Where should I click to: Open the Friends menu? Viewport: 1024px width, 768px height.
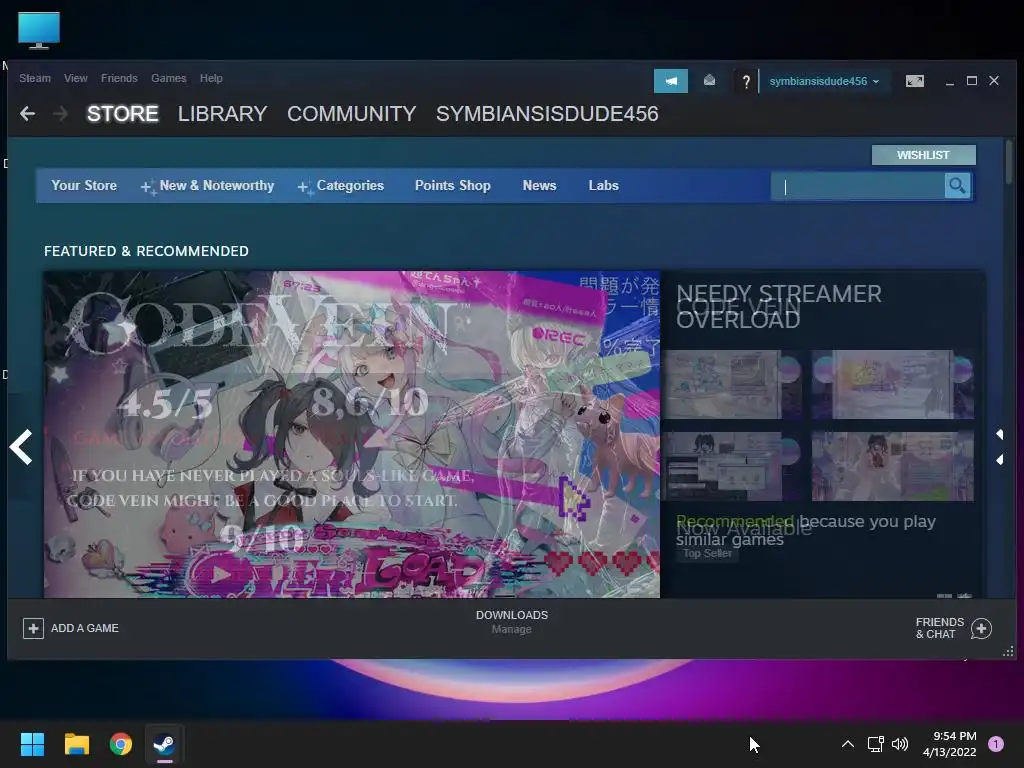point(119,78)
